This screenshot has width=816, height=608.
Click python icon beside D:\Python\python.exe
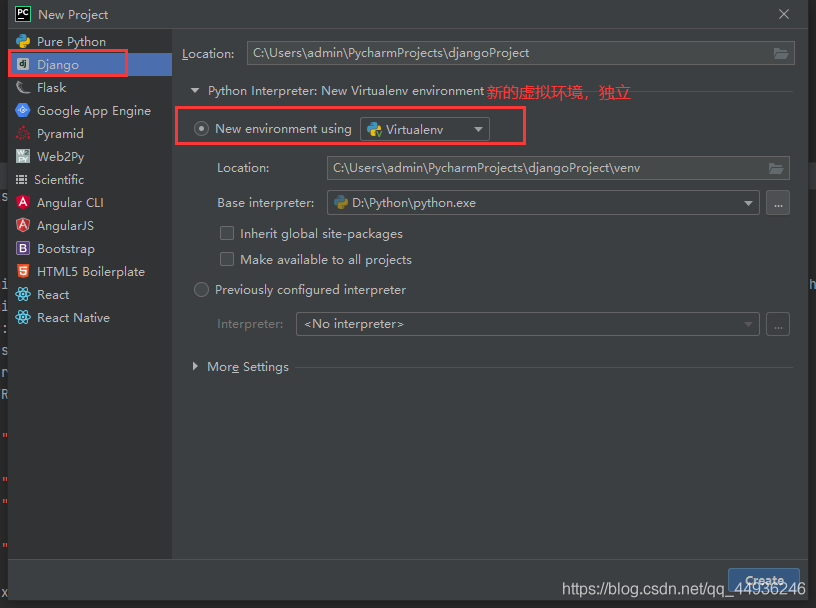pos(341,202)
